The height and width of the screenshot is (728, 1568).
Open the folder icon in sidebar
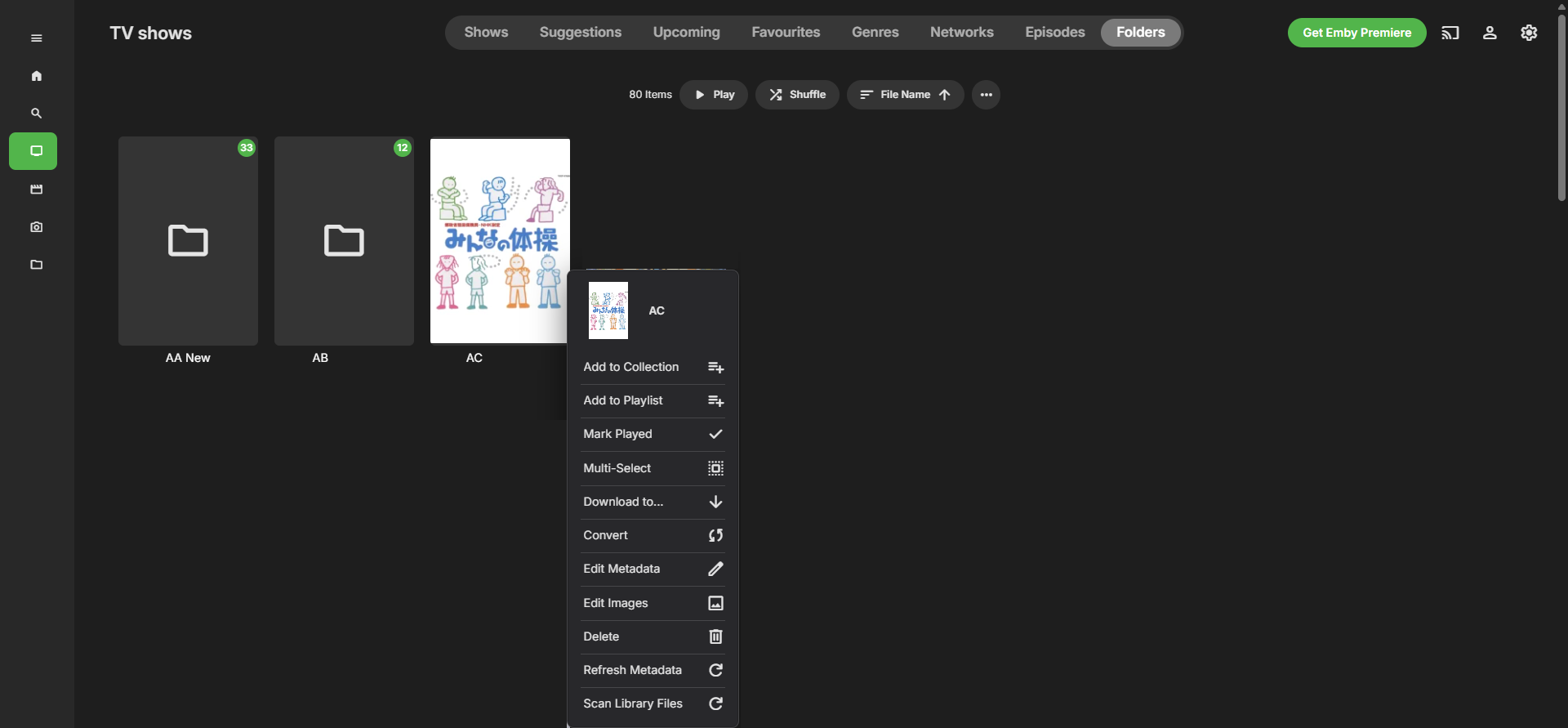[x=36, y=265]
